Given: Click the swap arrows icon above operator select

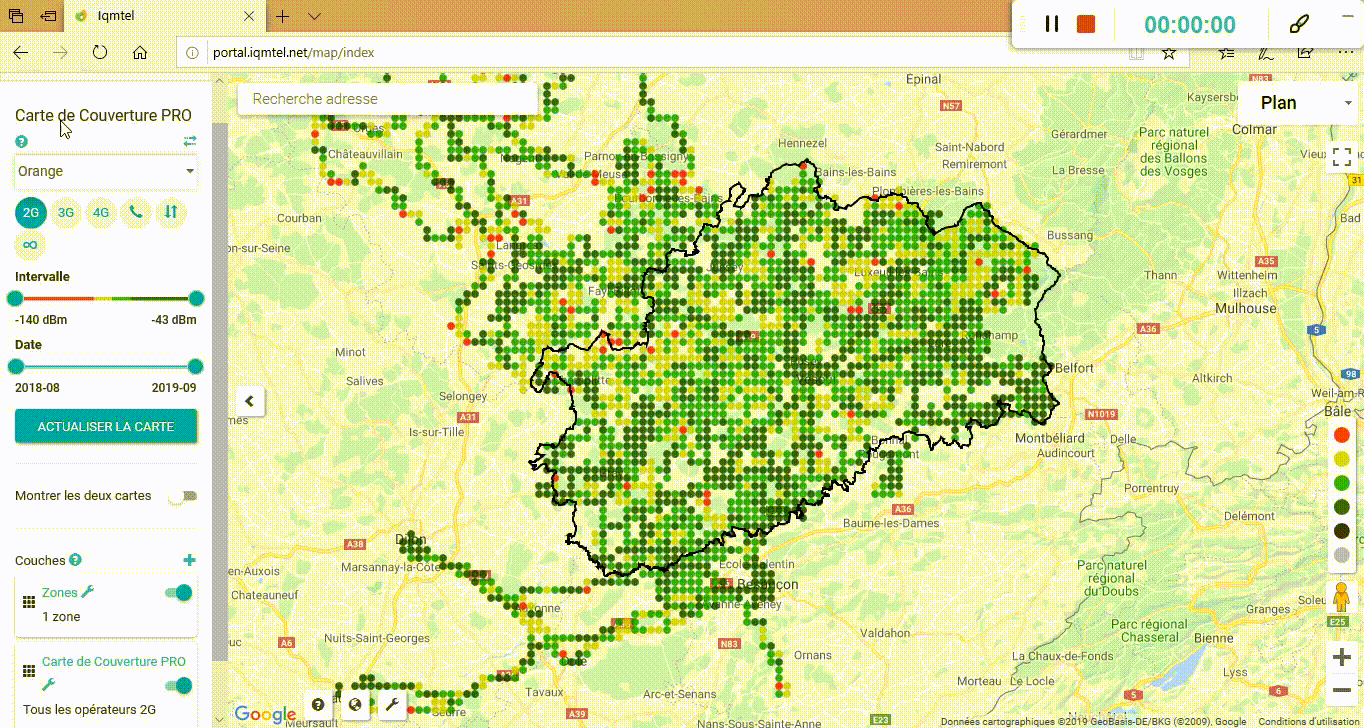Looking at the screenshot, I should (x=190, y=141).
